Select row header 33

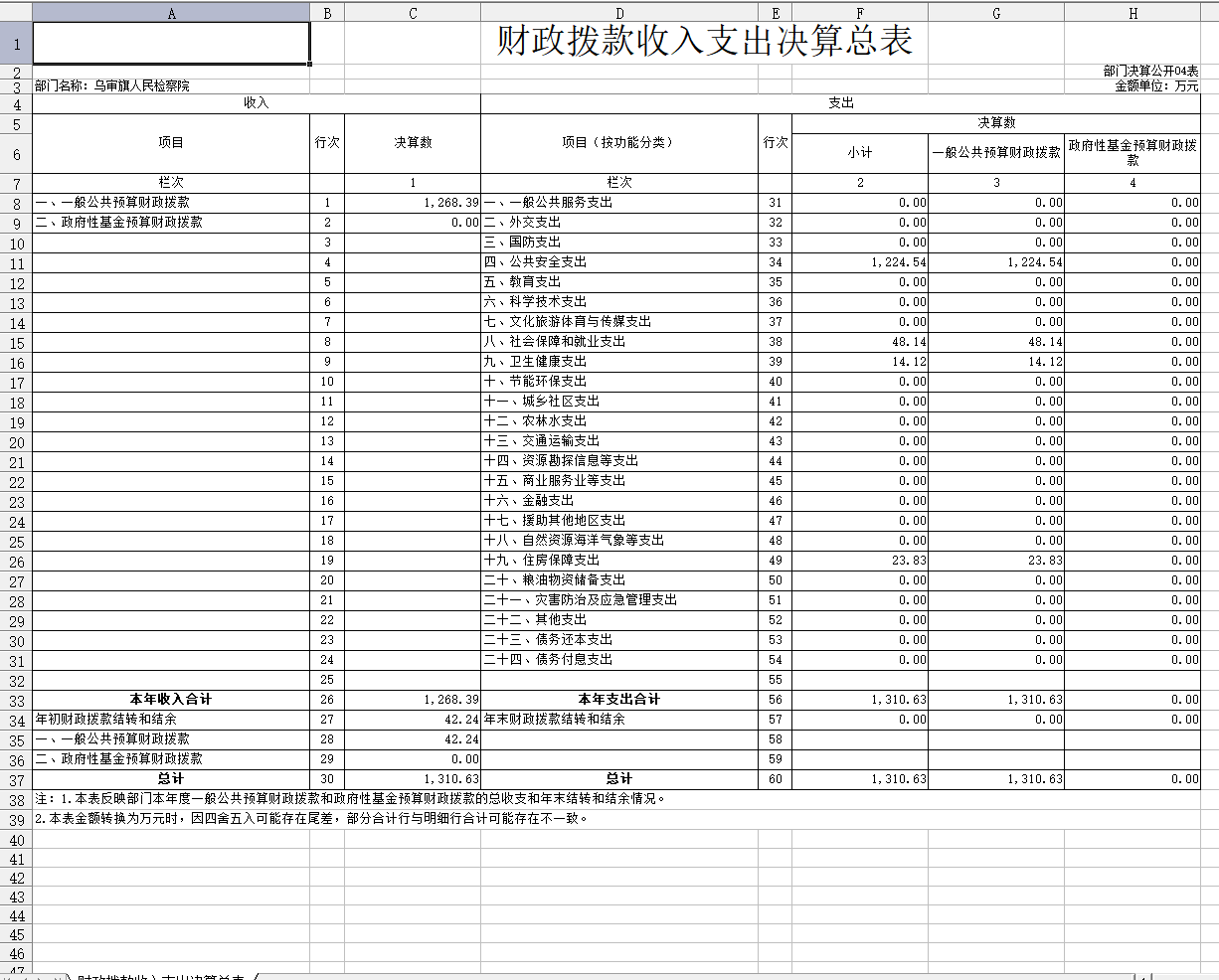[x=16, y=701]
